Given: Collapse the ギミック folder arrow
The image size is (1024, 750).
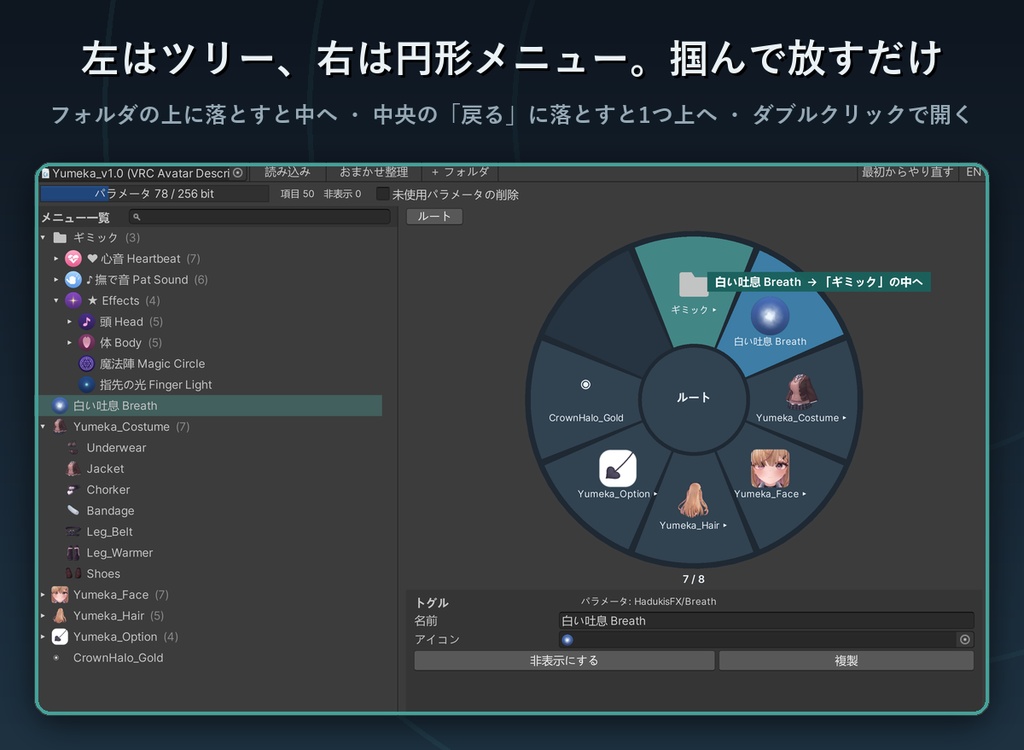Looking at the screenshot, I should pyautogui.click(x=43, y=237).
